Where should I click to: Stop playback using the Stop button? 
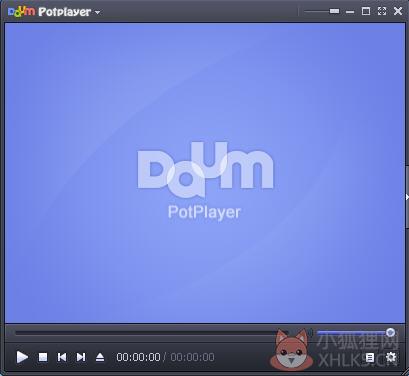coord(43,357)
